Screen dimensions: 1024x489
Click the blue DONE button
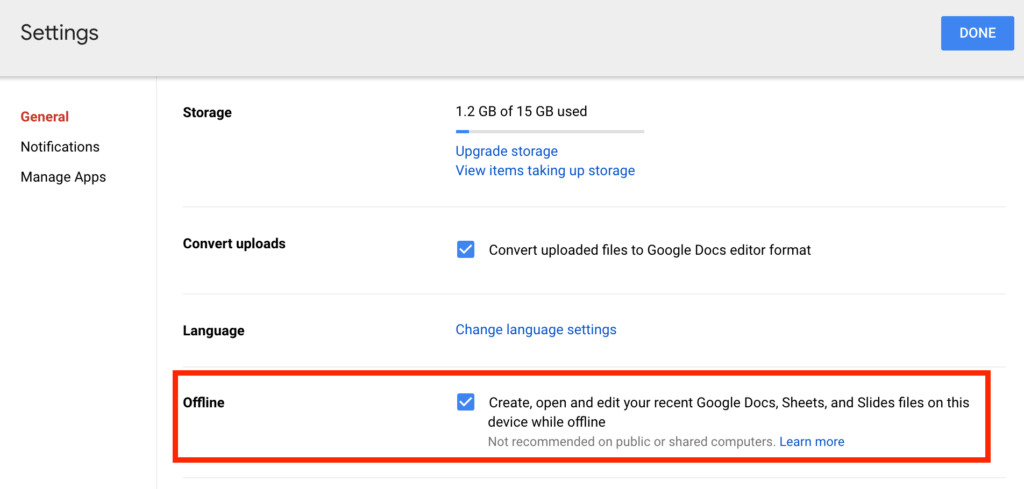[x=976, y=33]
